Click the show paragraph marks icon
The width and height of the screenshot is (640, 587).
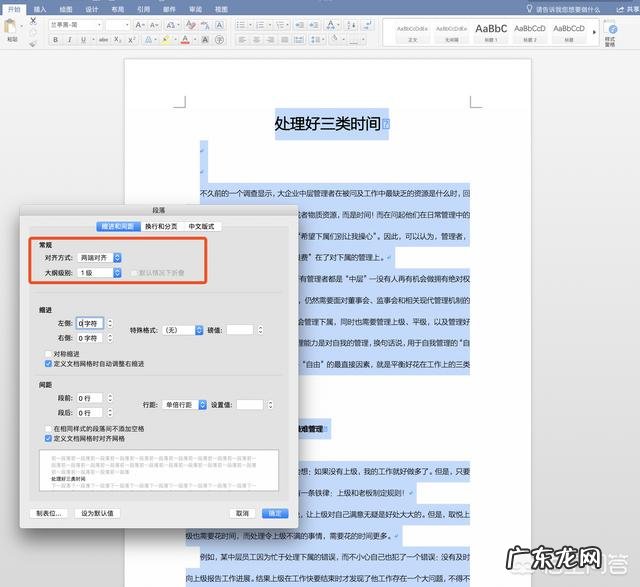[368, 25]
